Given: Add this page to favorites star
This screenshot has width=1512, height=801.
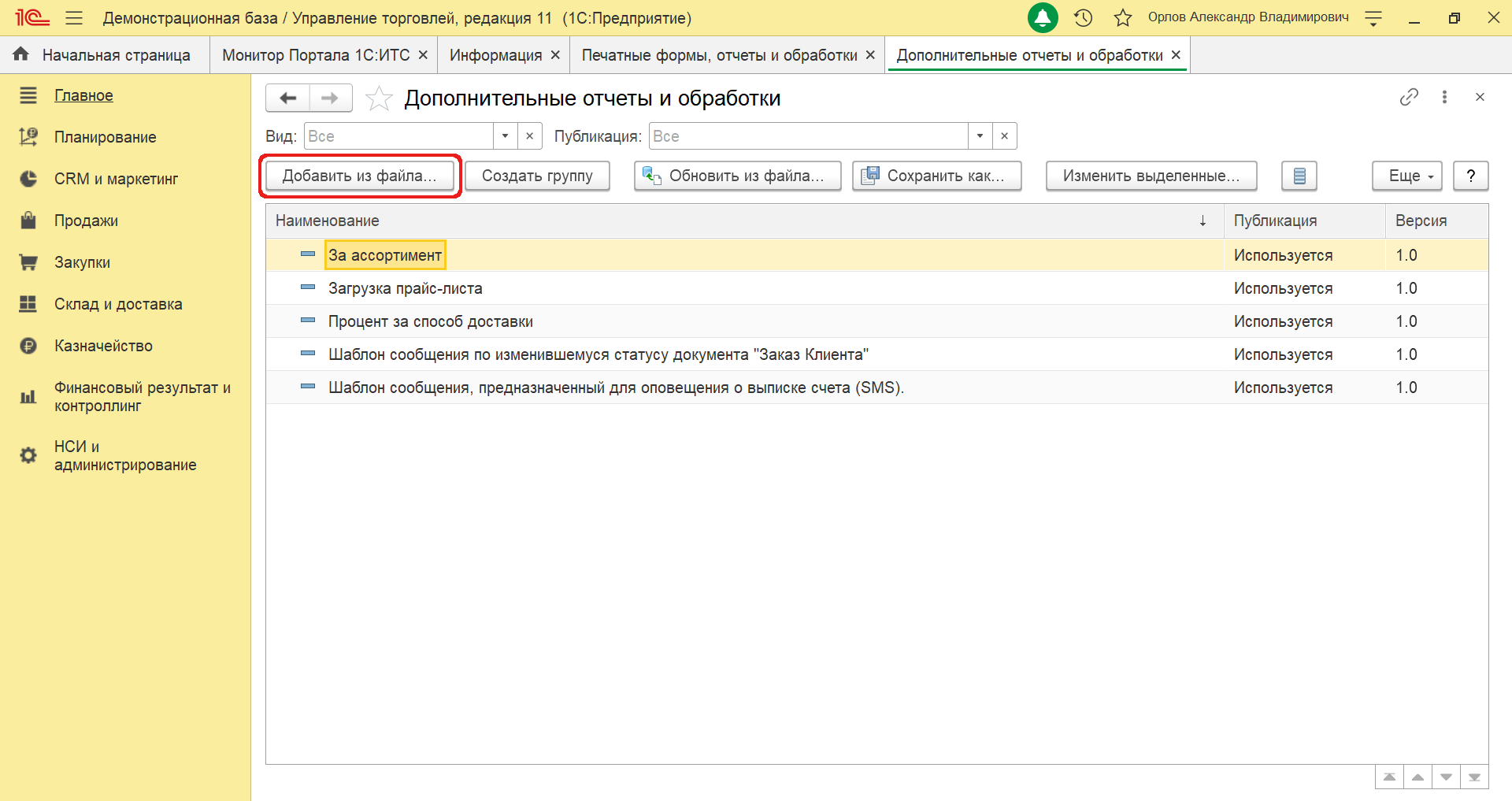Looking at the screenshot, I should click(x=379, y=98).
